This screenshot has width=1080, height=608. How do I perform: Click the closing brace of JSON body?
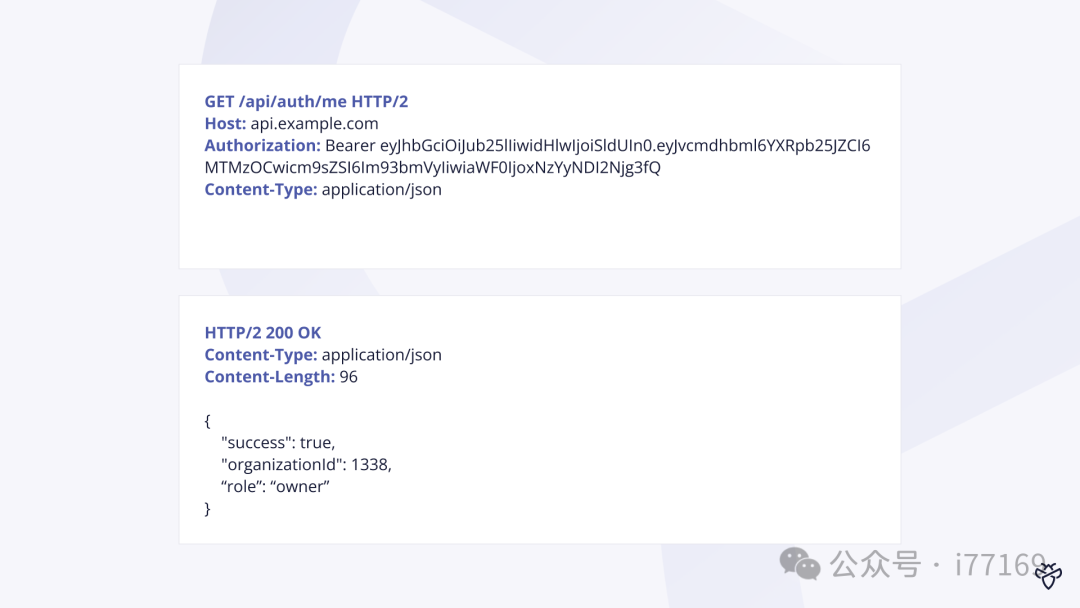point(207,509)
